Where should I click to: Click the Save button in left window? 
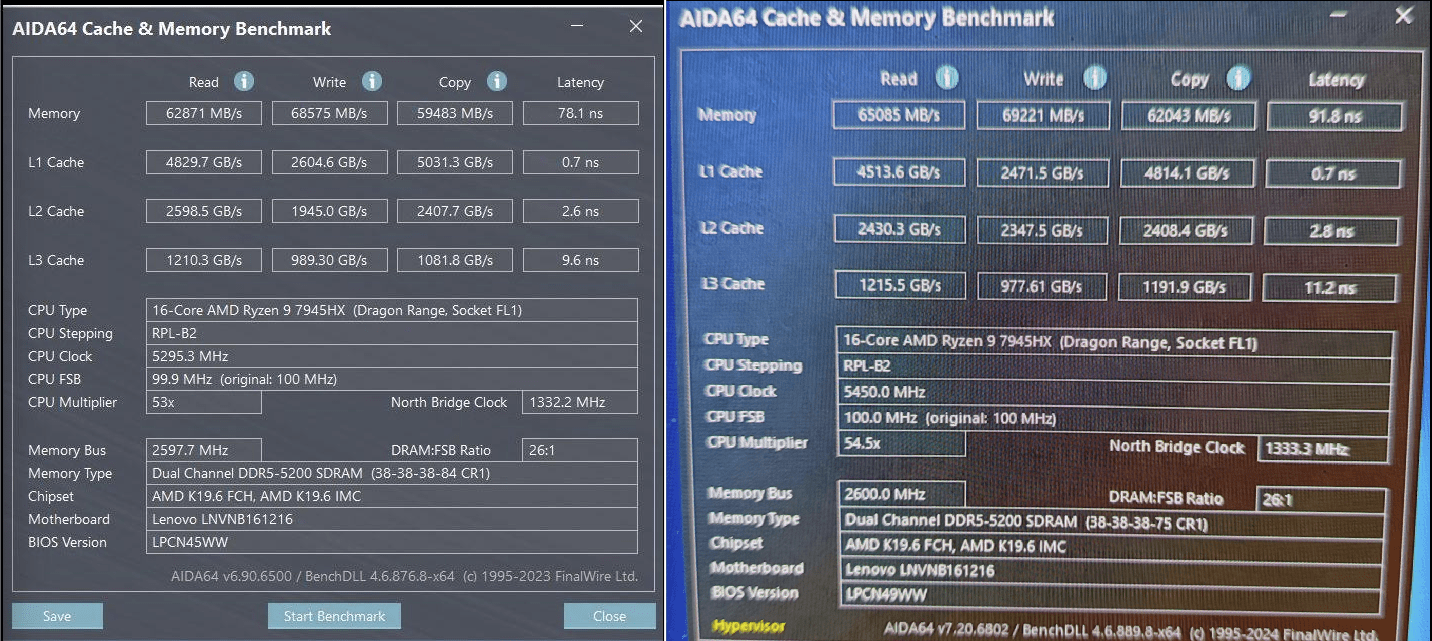pyautogui.click(x=57, y=616)
